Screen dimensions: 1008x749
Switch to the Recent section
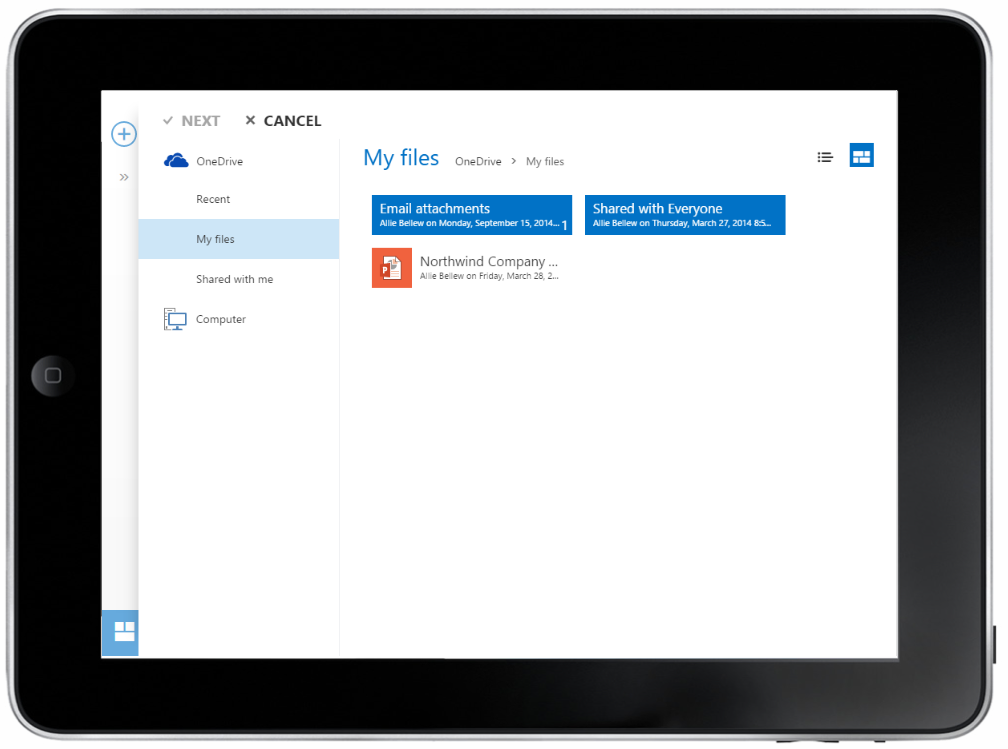click(212, 199)
